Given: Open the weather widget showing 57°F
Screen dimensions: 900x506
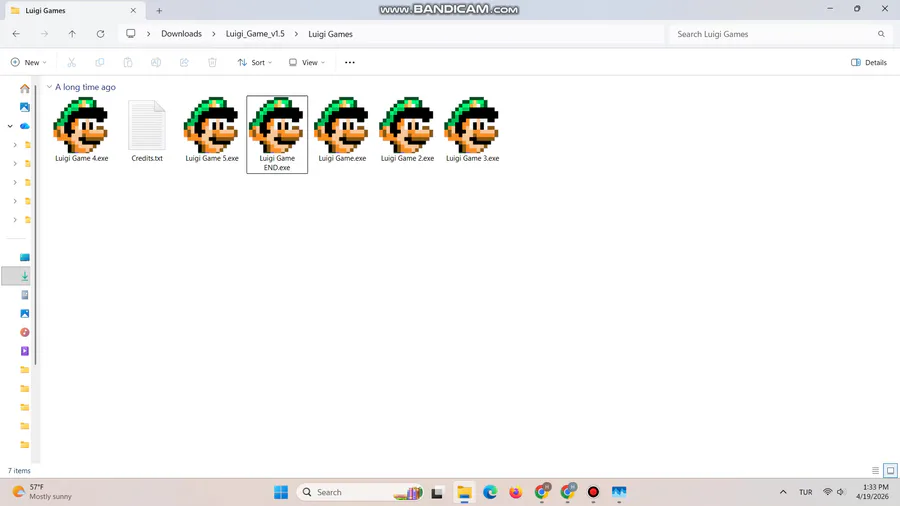Looking at the screenshot, I should [42, 492].
